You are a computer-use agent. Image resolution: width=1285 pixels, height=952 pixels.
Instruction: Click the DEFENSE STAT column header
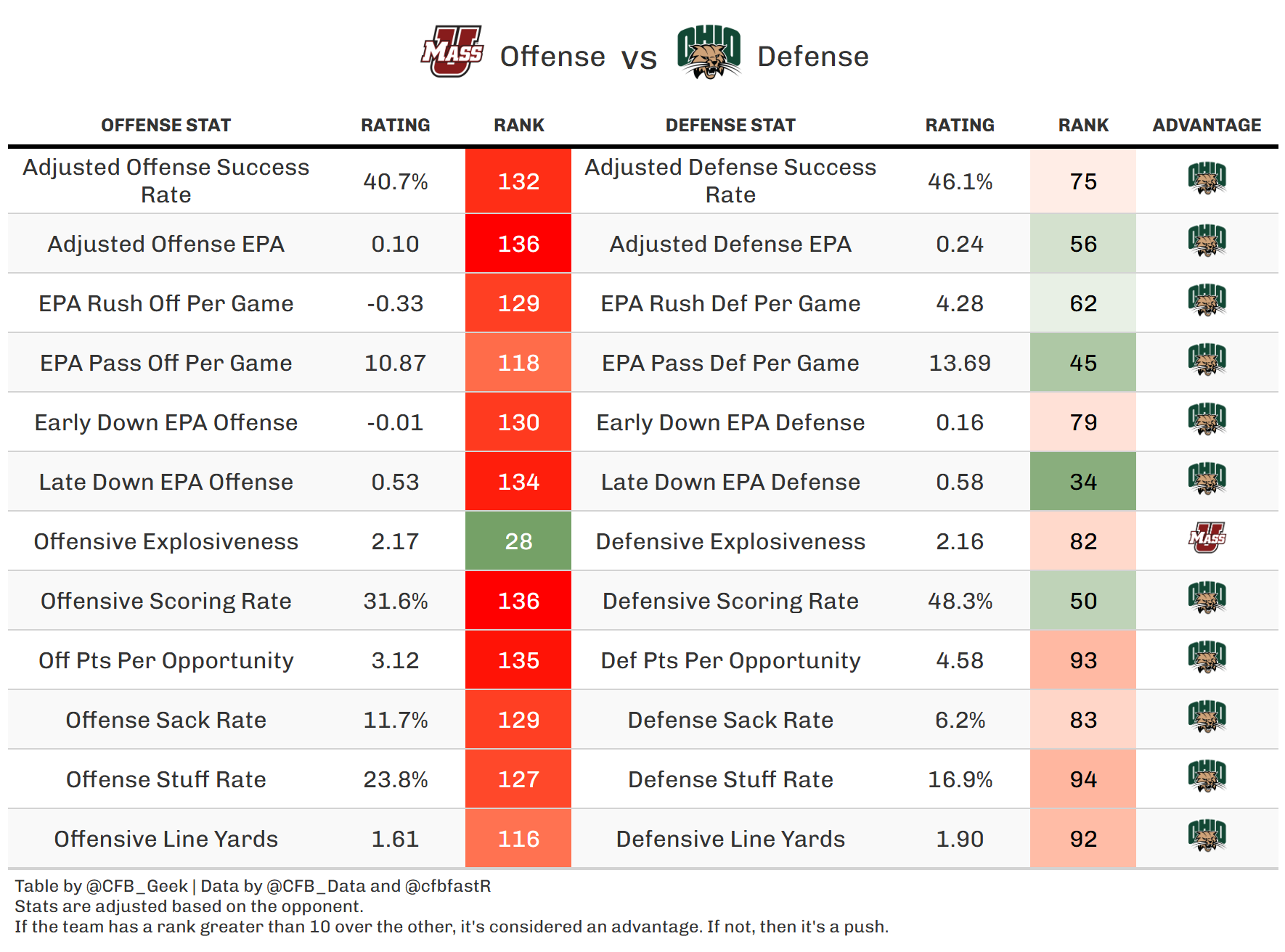(x=730, y=126)
